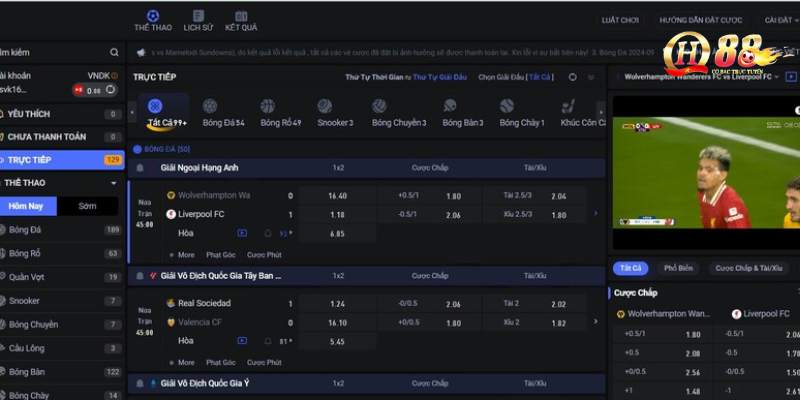Sort by Thứ Tự Giải Đấu

point(440,77)
